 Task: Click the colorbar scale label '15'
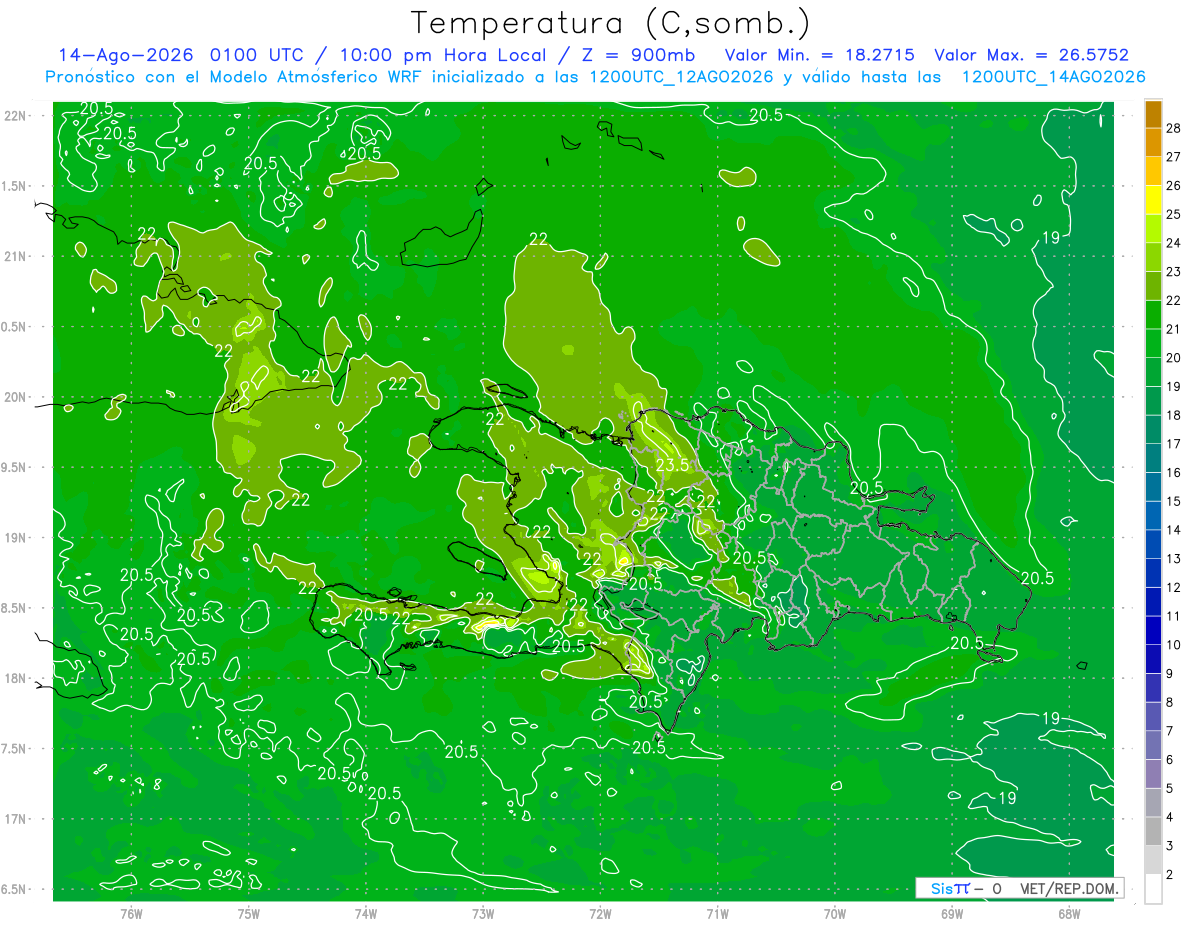click(x=1174, y=501)
